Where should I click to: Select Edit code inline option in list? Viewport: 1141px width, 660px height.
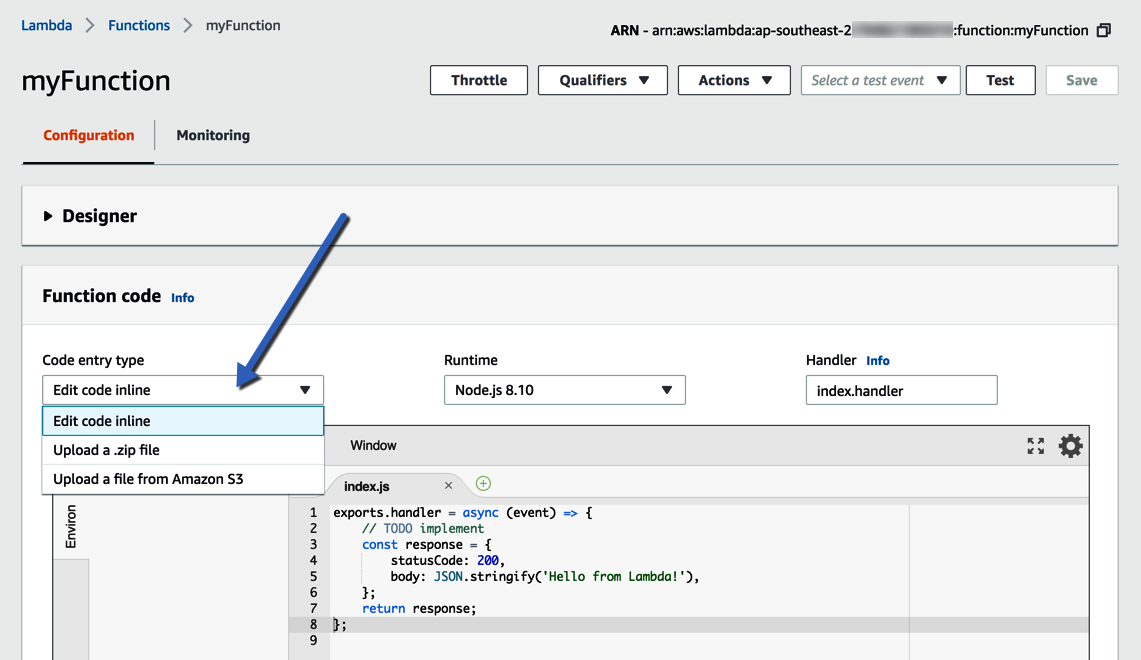tap(102, 421)
